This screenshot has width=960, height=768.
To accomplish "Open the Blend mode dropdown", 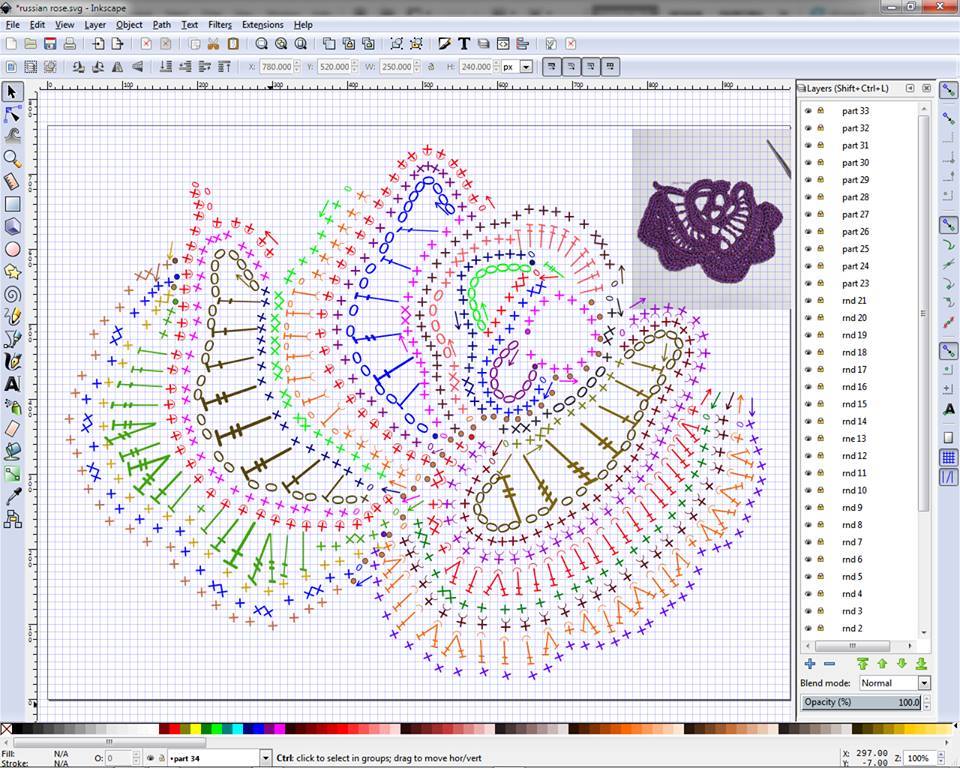I will pos(894,683).
